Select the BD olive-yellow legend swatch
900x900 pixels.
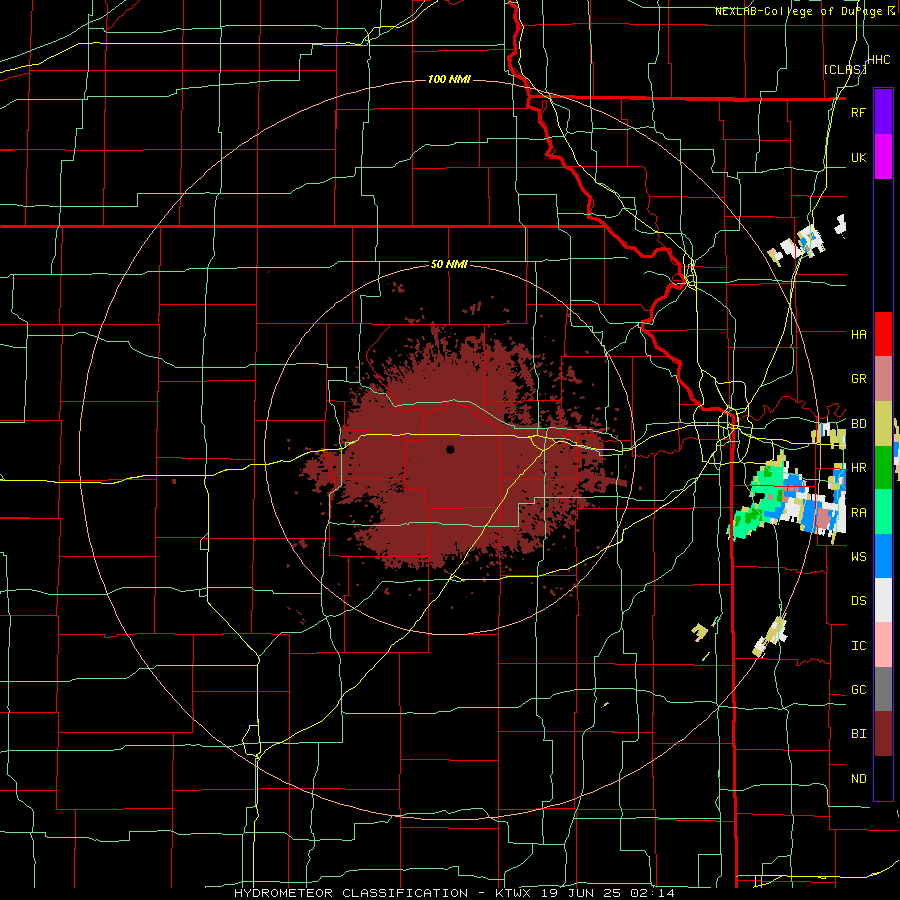pos(883,424)
